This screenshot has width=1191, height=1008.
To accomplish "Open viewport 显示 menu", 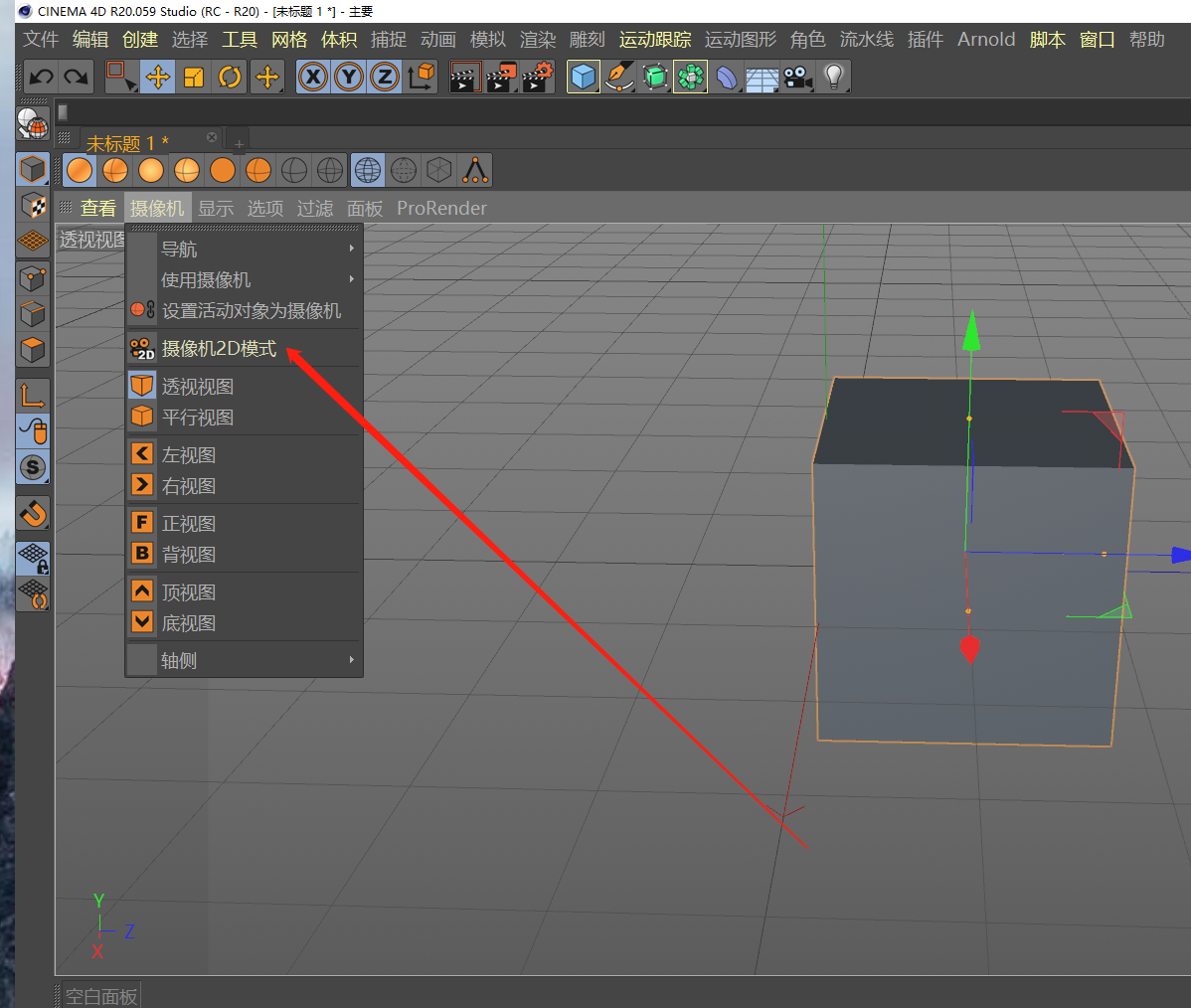I will click(x=216, y=208).
